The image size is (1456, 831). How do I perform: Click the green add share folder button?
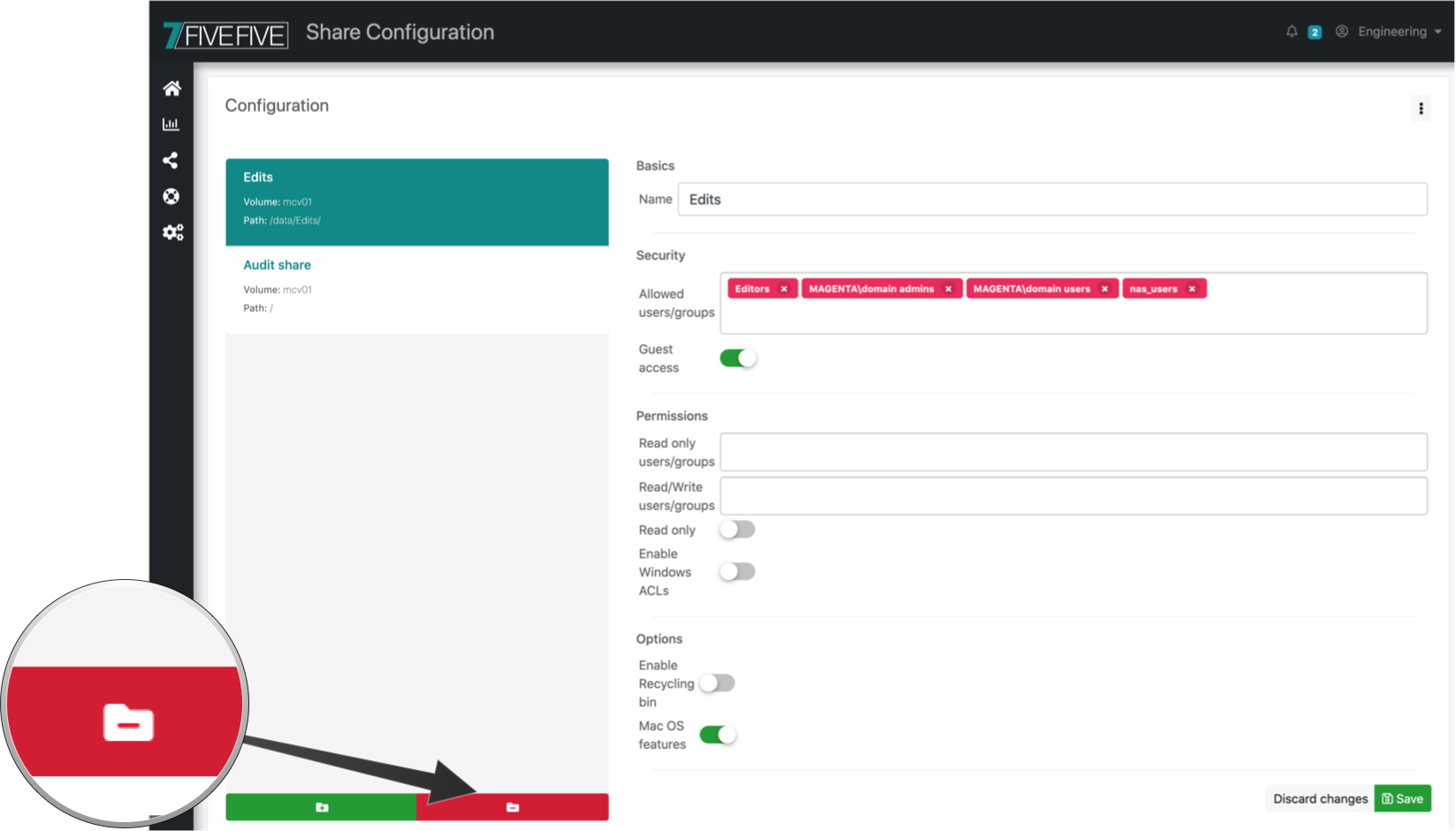(321, 807)
